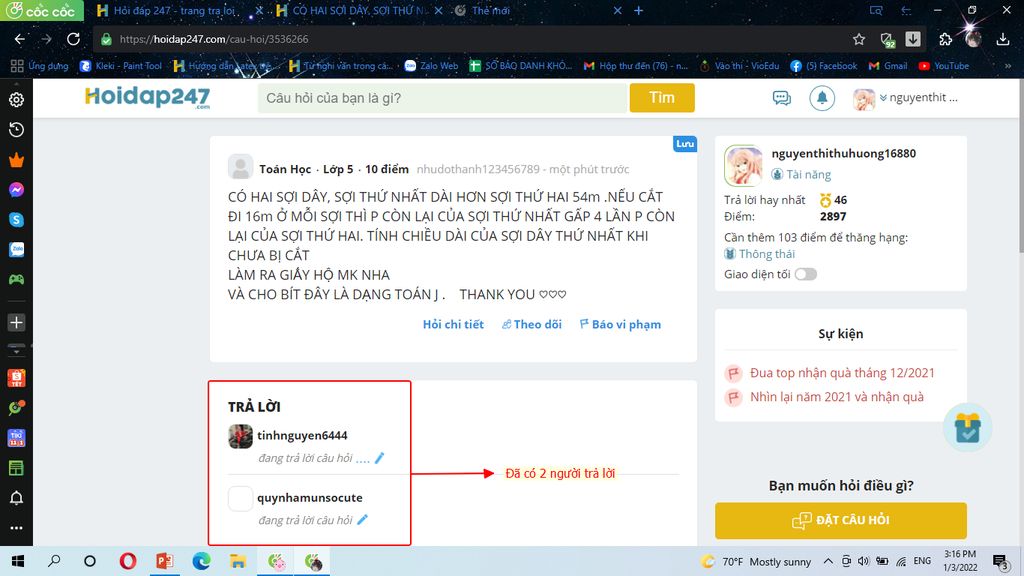Bookmark this page with the star icon
This screenshot has height=576, width=1024.
point(859,39)
